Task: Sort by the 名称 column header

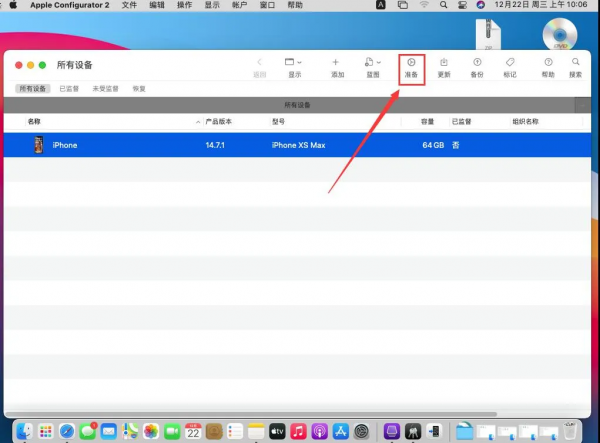Action: click(34, 122)
